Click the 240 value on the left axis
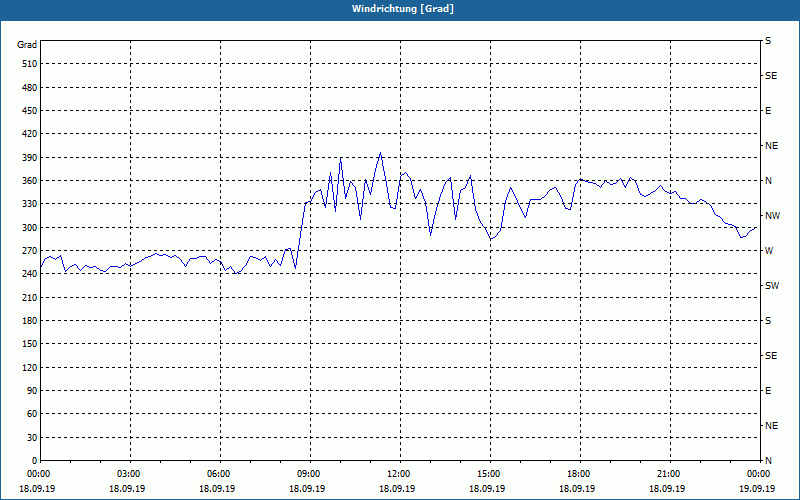The height and width of the screenshot is (500, 800). tap(30, 274)
